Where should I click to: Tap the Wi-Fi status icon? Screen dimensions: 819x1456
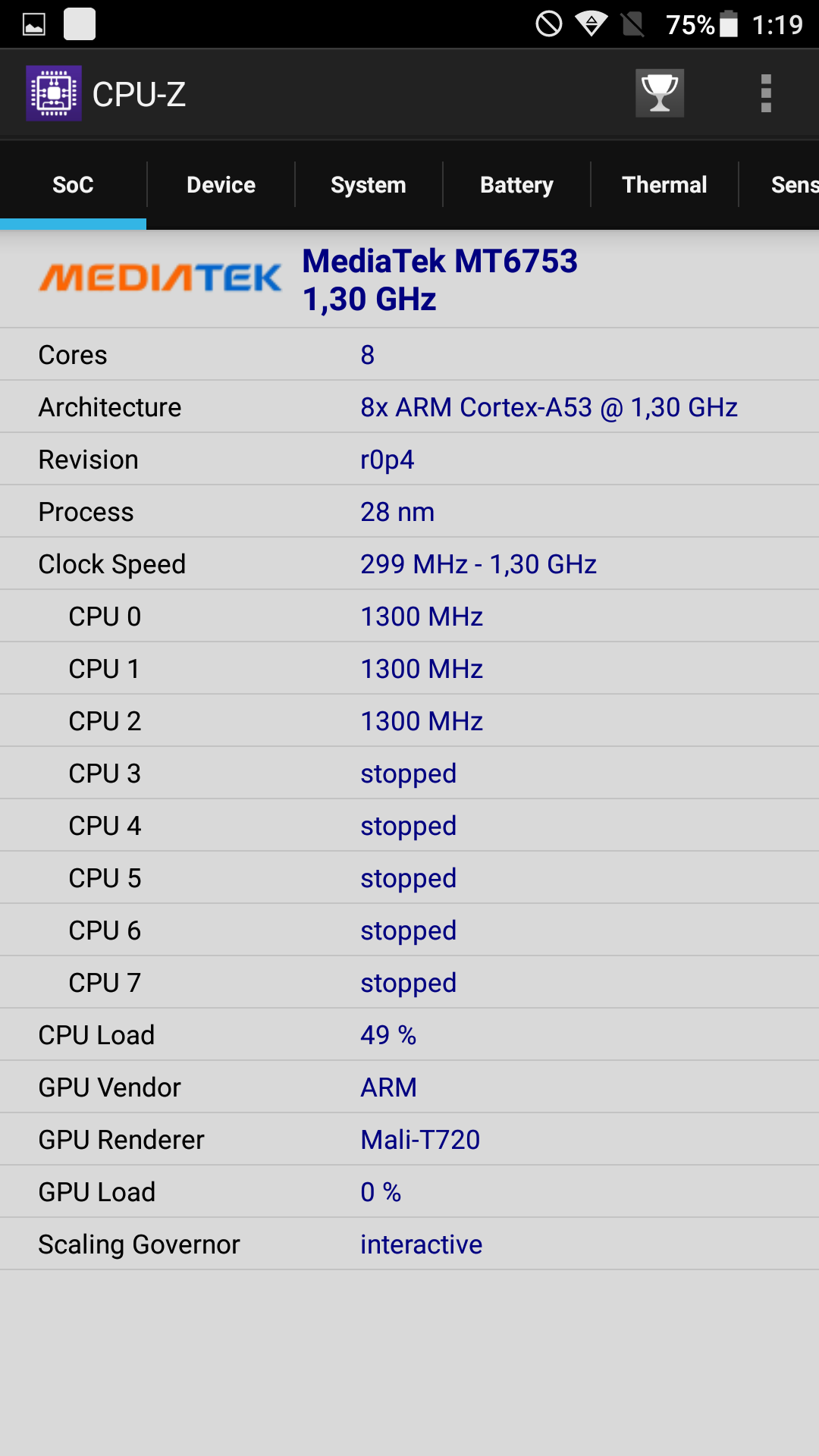click(x=591, y=24)
